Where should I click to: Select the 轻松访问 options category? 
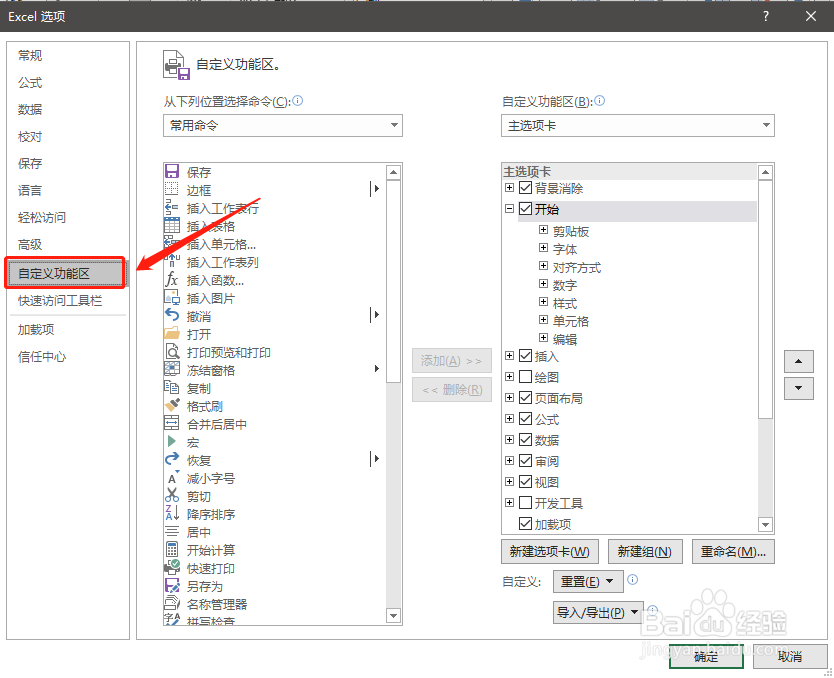42,217
